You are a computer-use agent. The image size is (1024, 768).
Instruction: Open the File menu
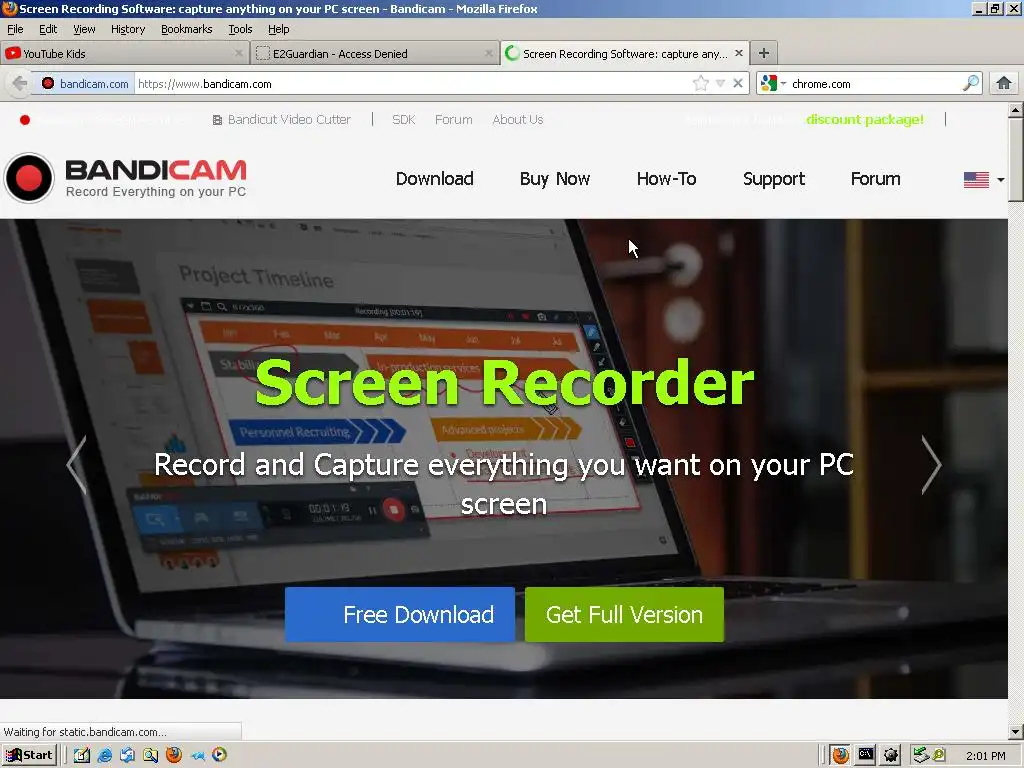[x=15, y=29]
